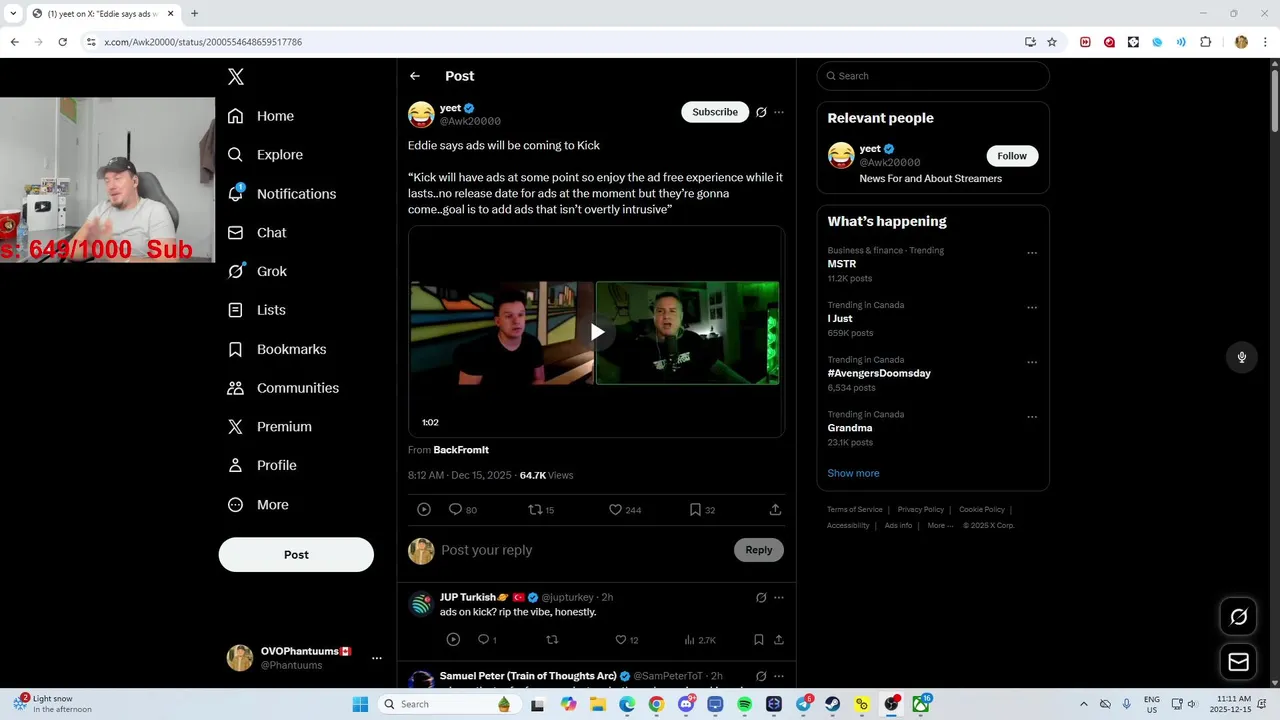
Task: View analytics for JUP Turkish's reply
Action: click(700, 640)
